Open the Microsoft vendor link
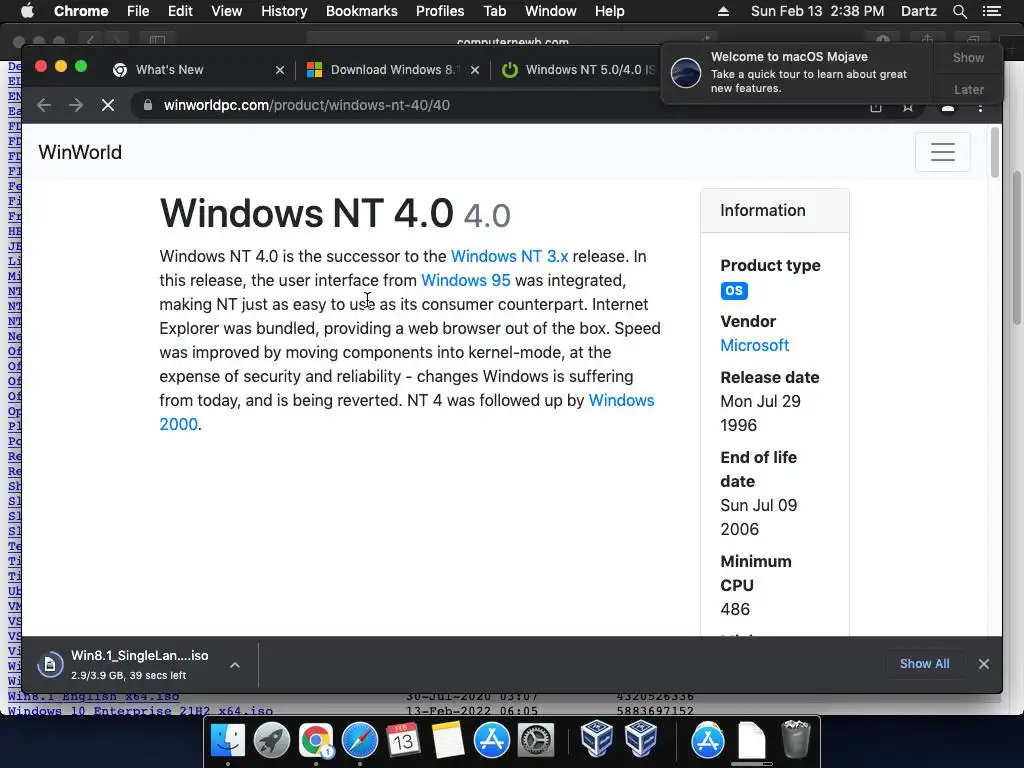 click(754, 345)
